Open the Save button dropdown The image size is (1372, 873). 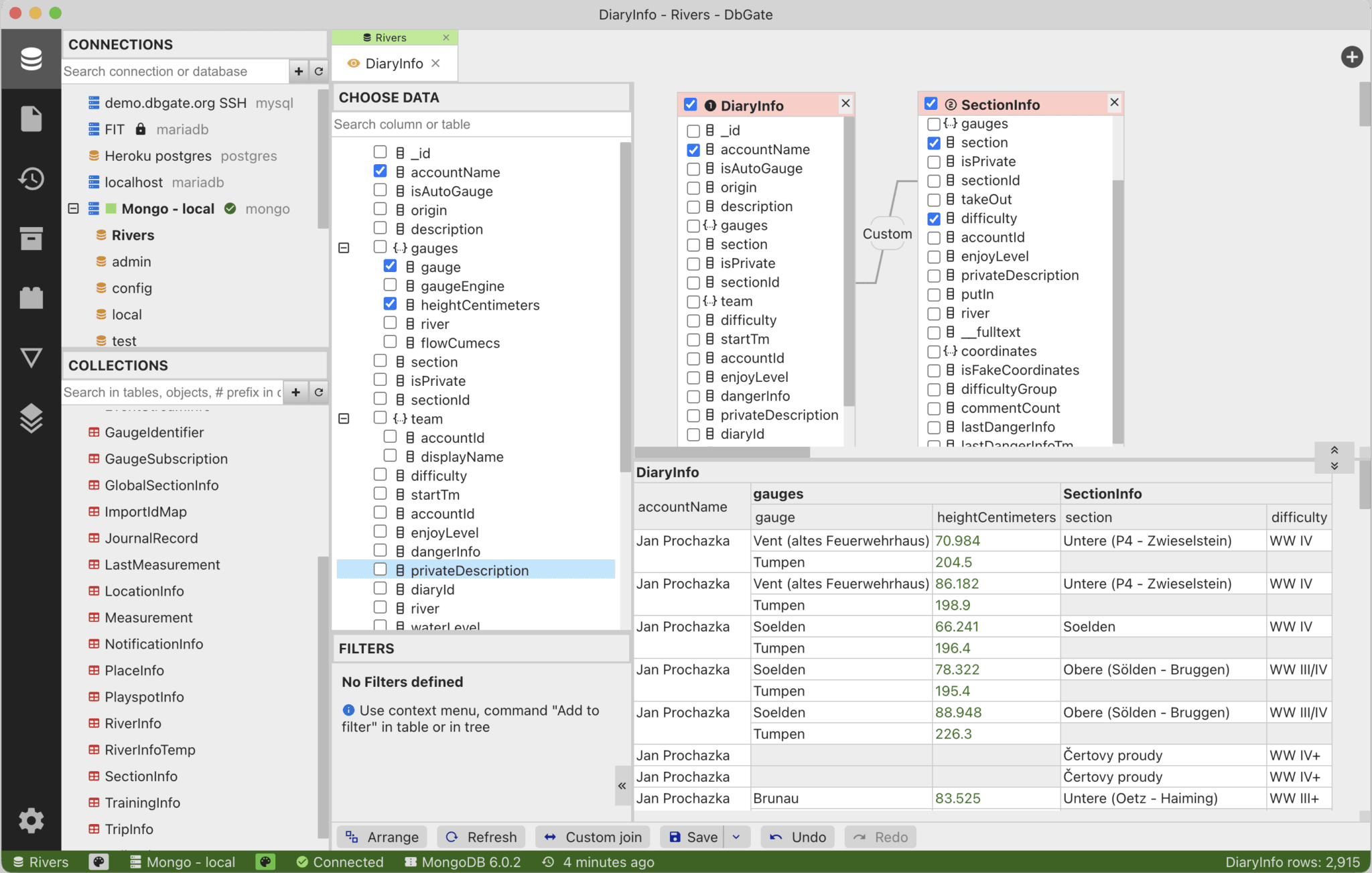[x=737, y=837]
